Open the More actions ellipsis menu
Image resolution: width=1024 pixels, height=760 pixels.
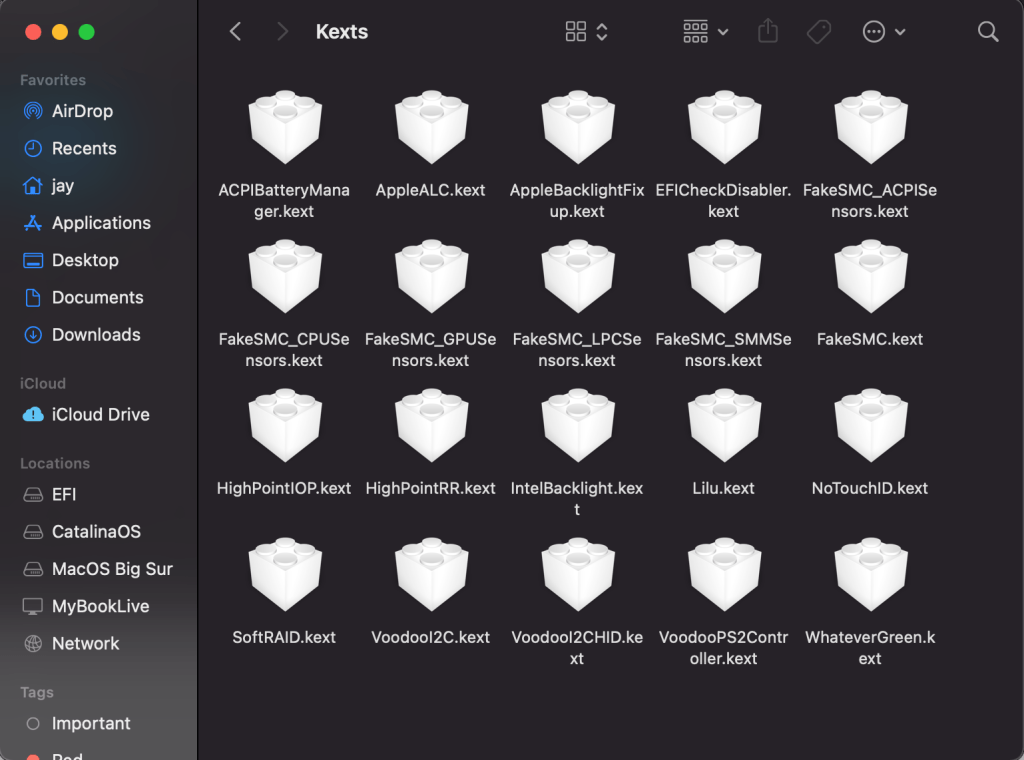point(884,32)
